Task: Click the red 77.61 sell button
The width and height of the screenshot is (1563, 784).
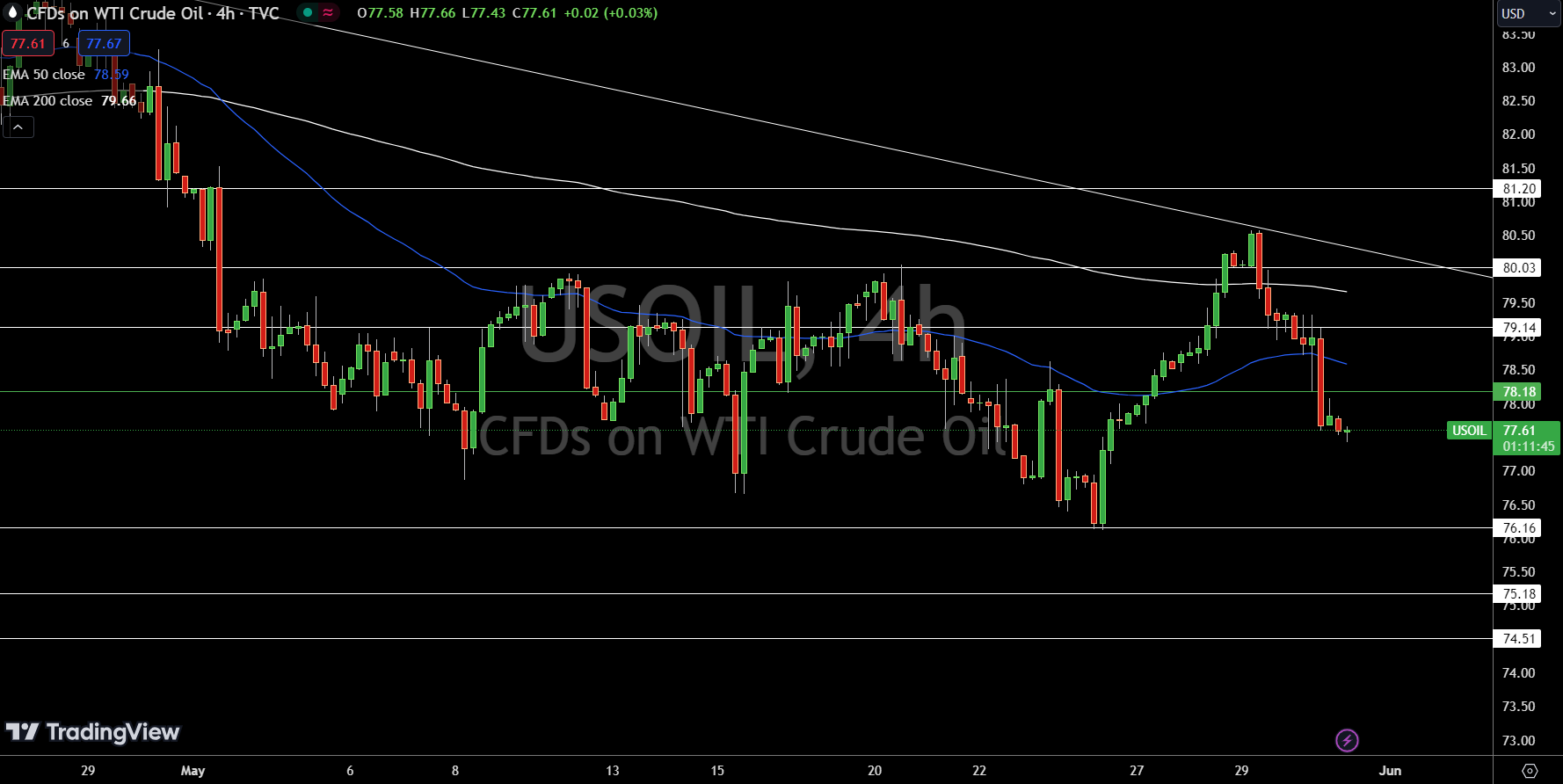Action: pyautogui.click(x=28, y=44)
